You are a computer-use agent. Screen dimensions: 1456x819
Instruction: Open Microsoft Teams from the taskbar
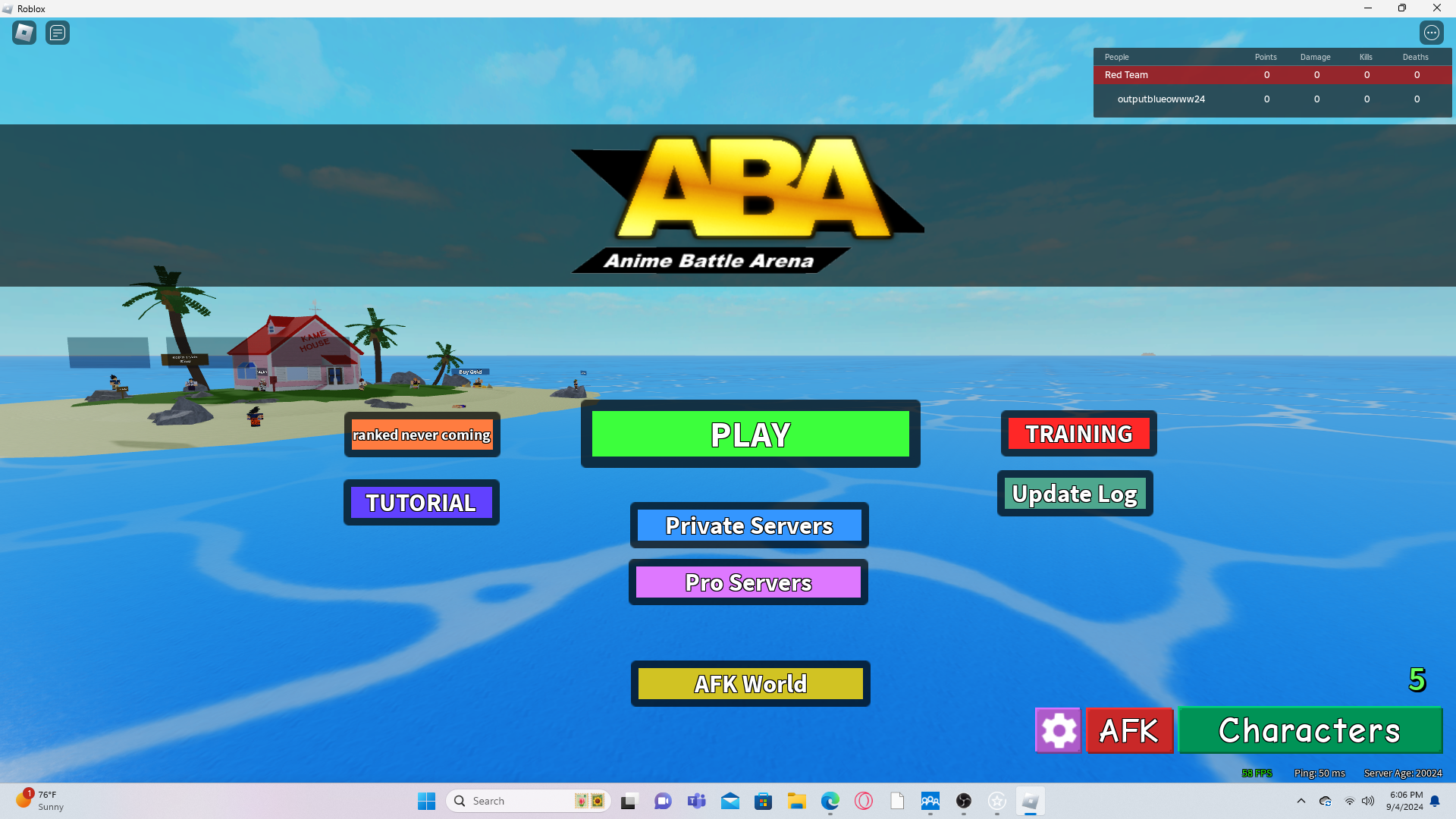(x=696, y=801)
